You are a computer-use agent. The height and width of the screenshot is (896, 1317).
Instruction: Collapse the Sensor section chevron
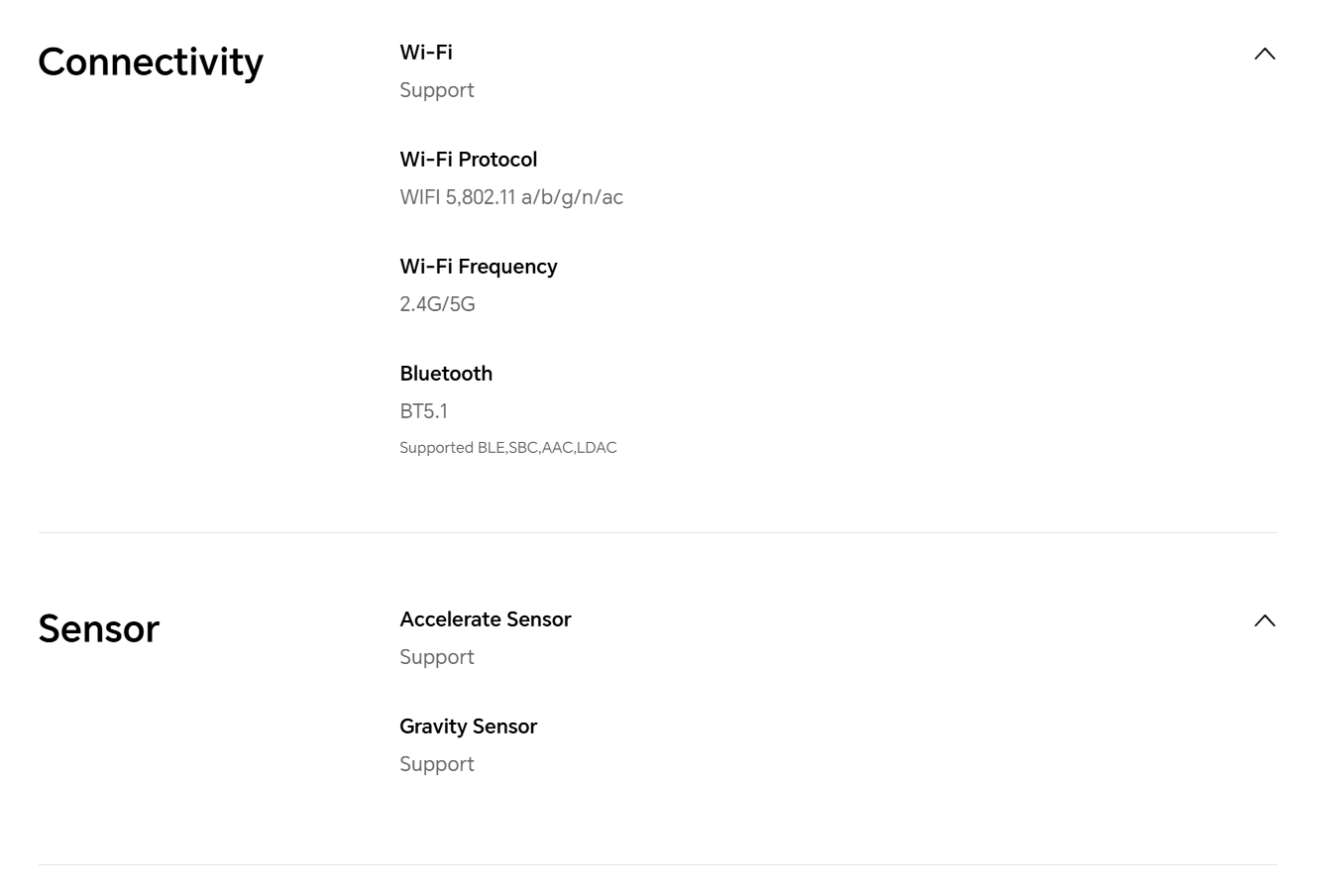1264,620
